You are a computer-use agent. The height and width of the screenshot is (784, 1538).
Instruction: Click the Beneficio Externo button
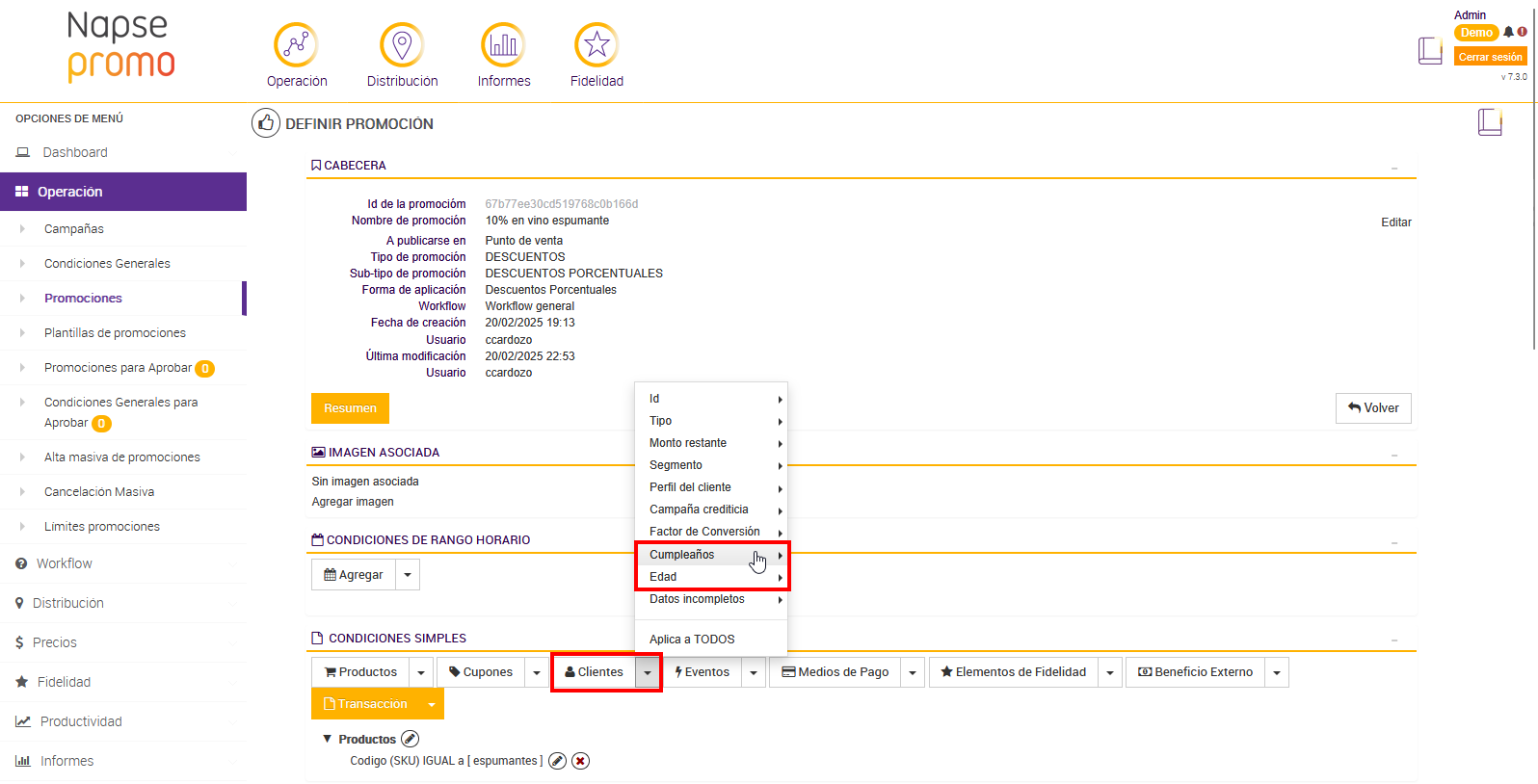pos(1195,672)
